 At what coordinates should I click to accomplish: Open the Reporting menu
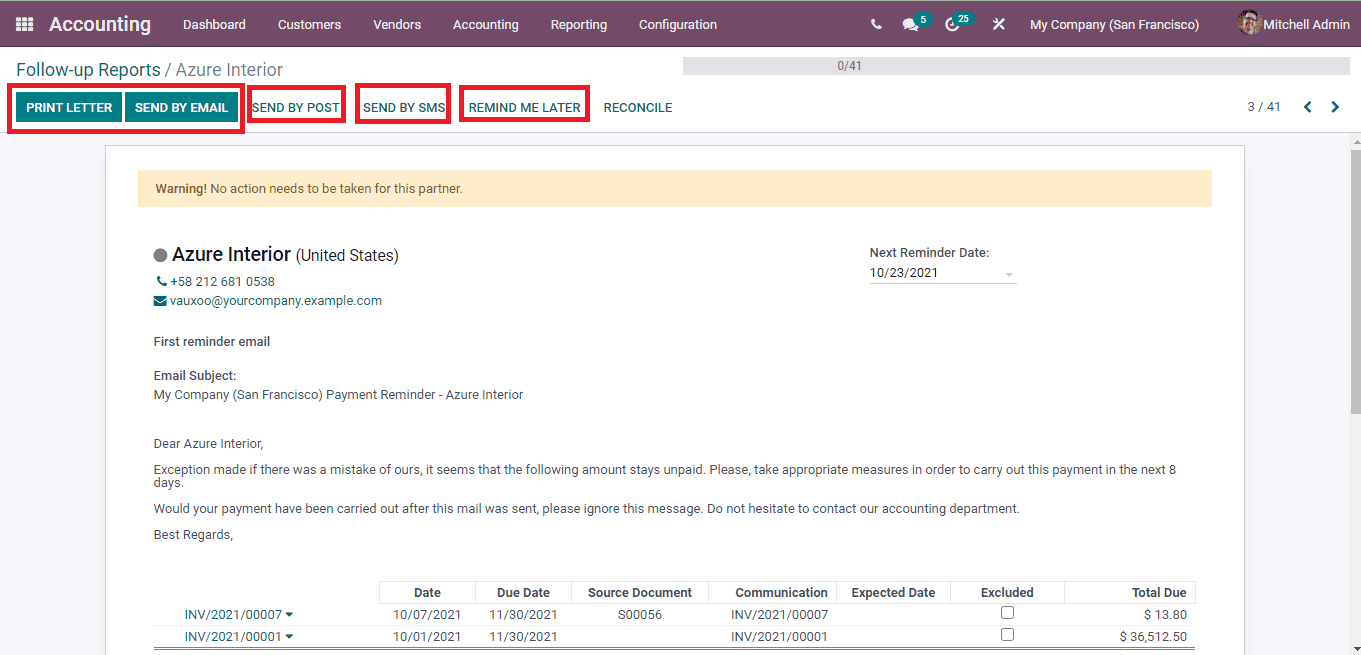(578, 24)
